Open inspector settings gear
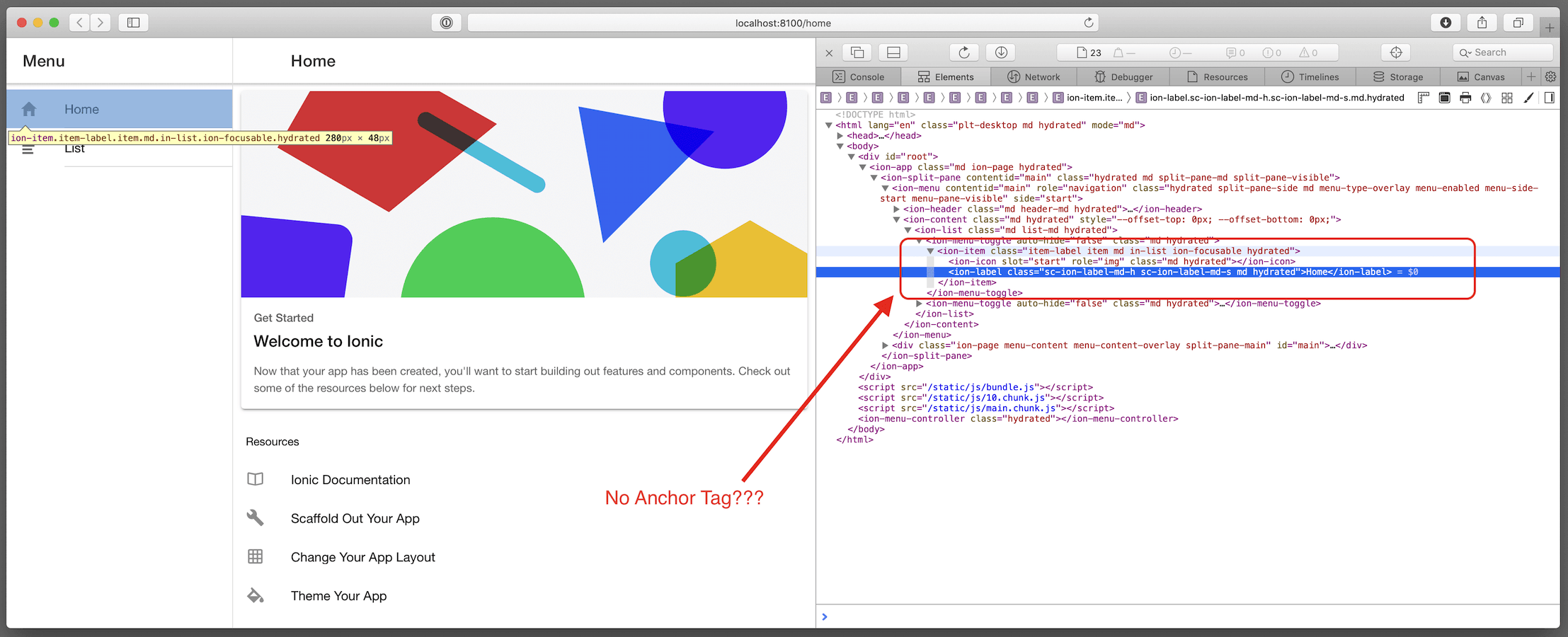The height and width of the screenshot is (637, 1568). (1550, 76)
